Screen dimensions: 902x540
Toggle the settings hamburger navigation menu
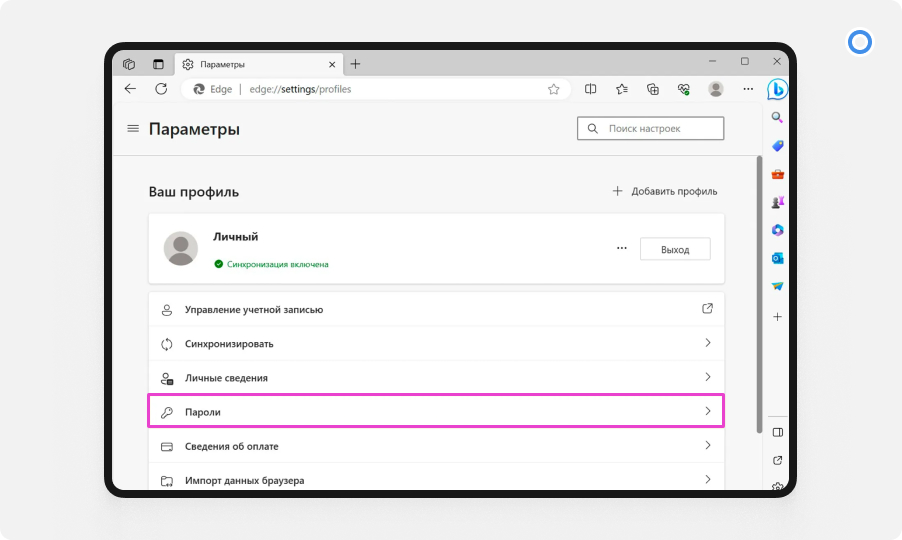[133, 129]
